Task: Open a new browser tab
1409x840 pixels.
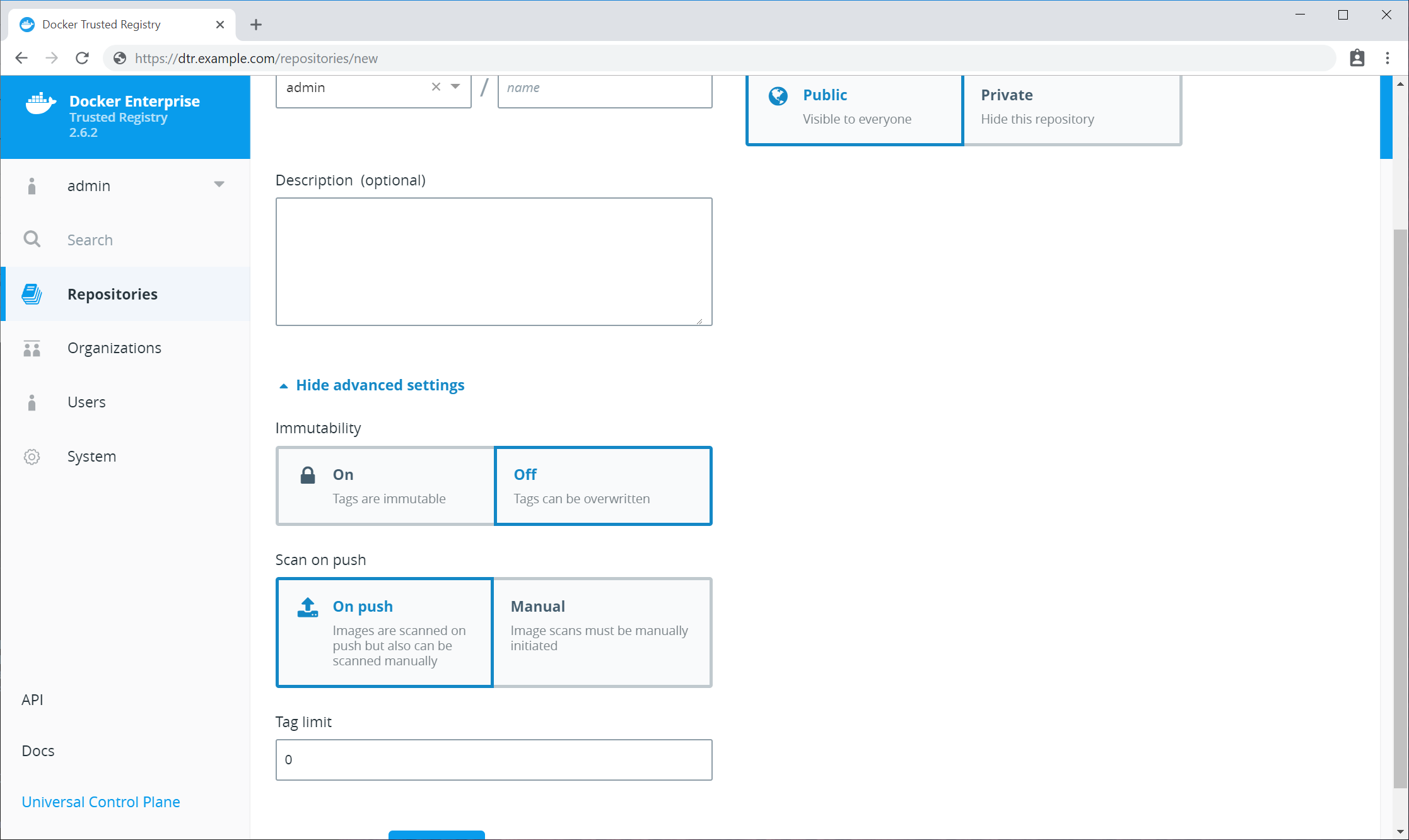Action: (255, 25)
